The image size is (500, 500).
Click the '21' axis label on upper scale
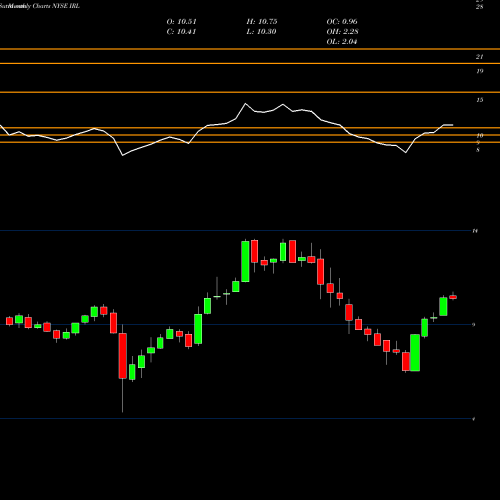click(479, 57)
